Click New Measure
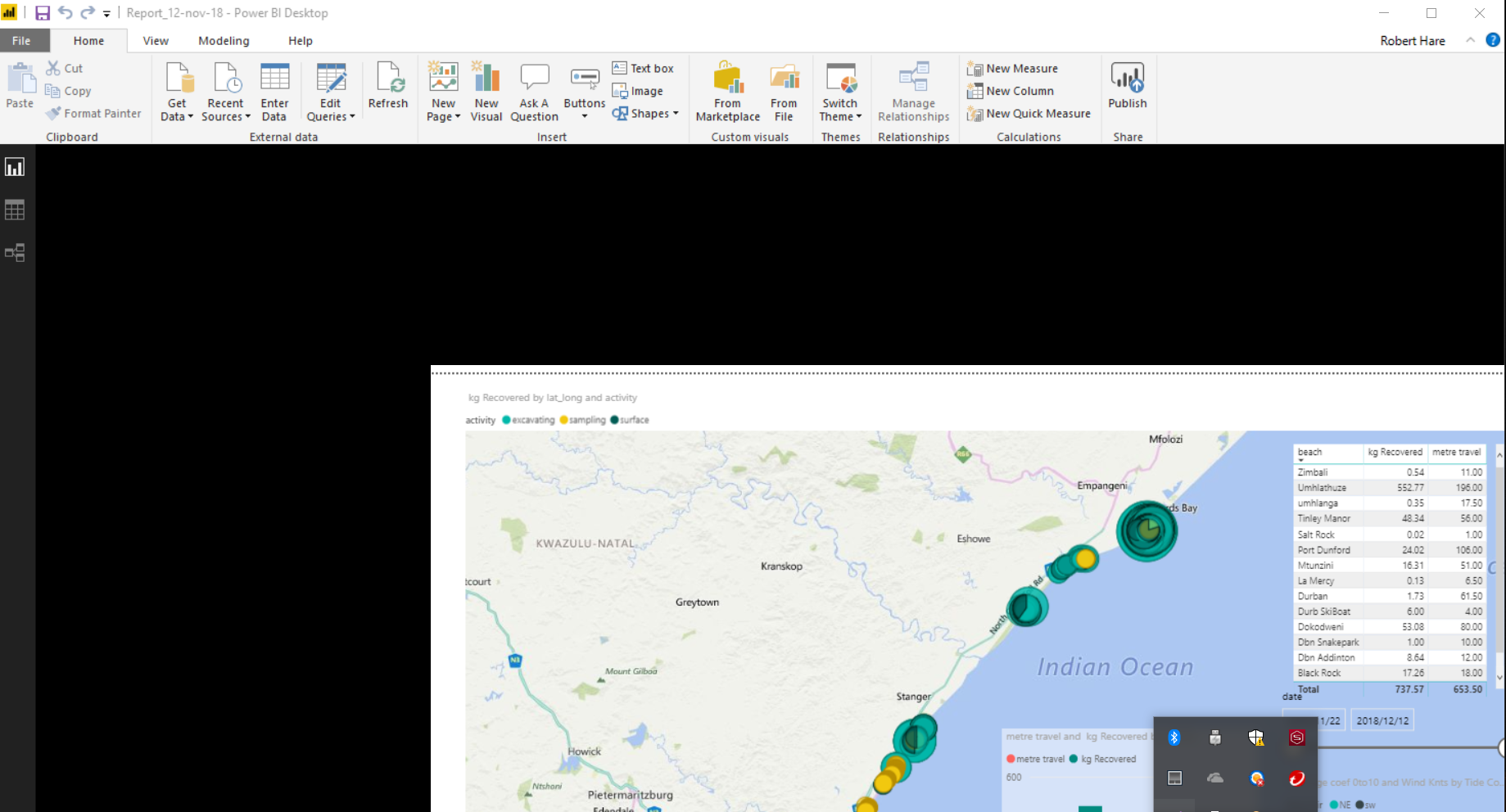1506x812 pixels. (1012, 68)
